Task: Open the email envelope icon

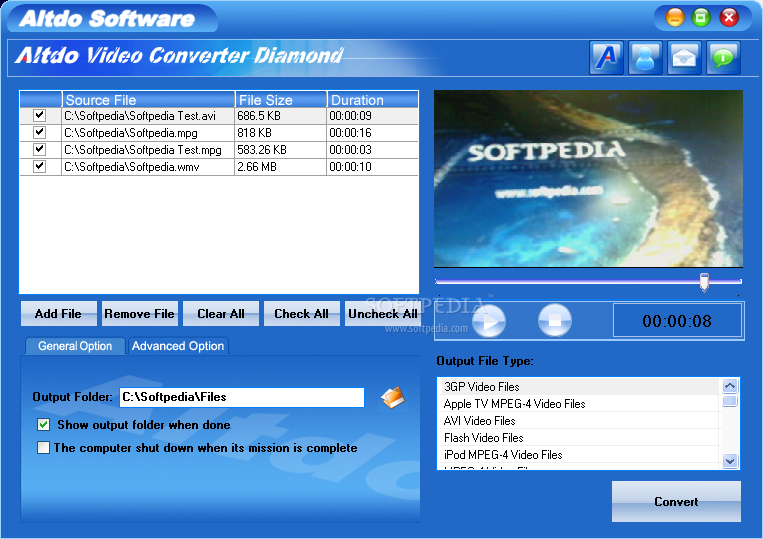Action: pyautogui.click(x=684, y=58)
